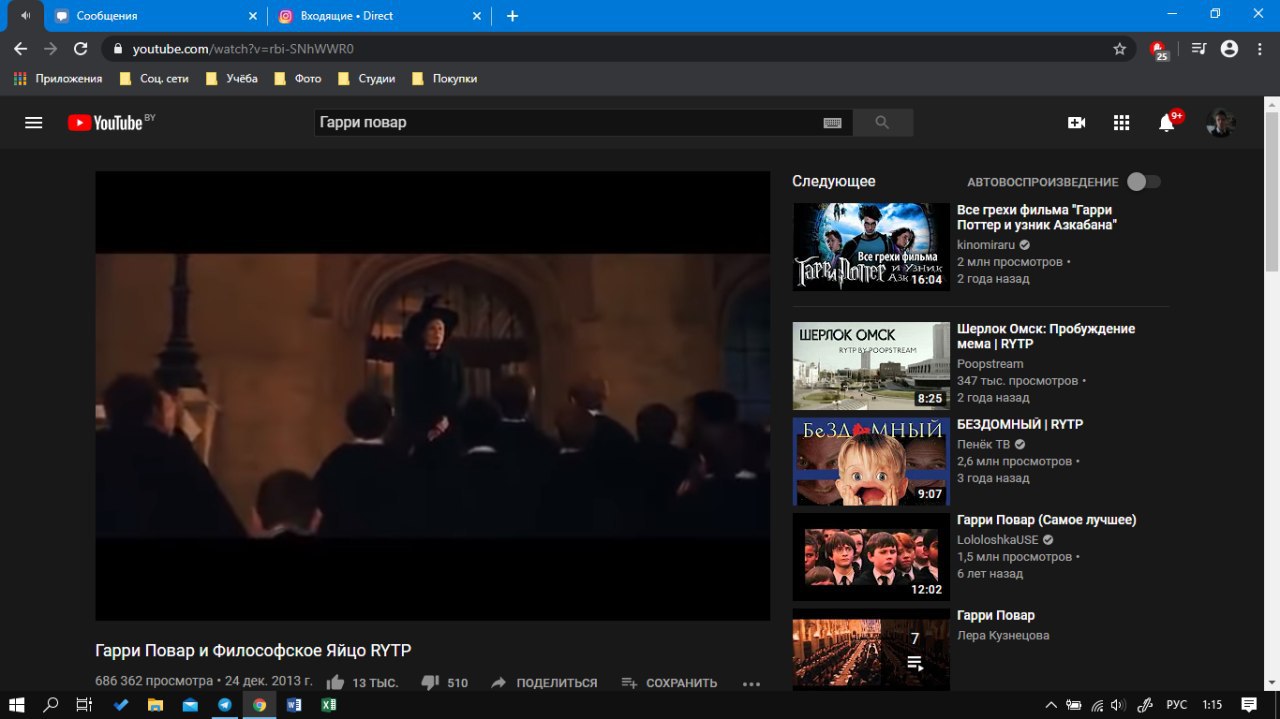Close the Сообщения tab

(252, 16)
